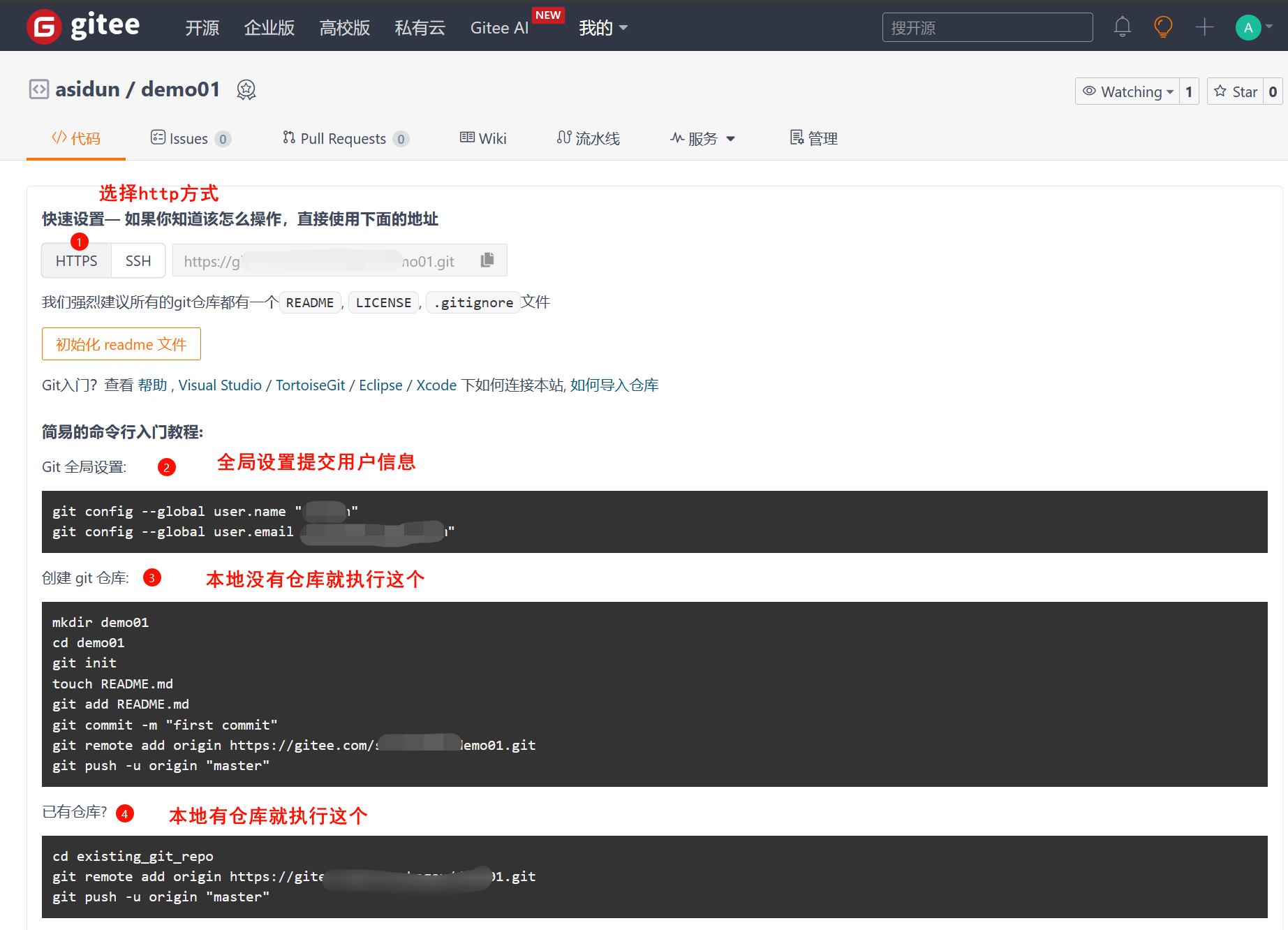Screen dimensions: 1288x930
Task: Open the TortoiseGit link
Action: coord(311,385)
